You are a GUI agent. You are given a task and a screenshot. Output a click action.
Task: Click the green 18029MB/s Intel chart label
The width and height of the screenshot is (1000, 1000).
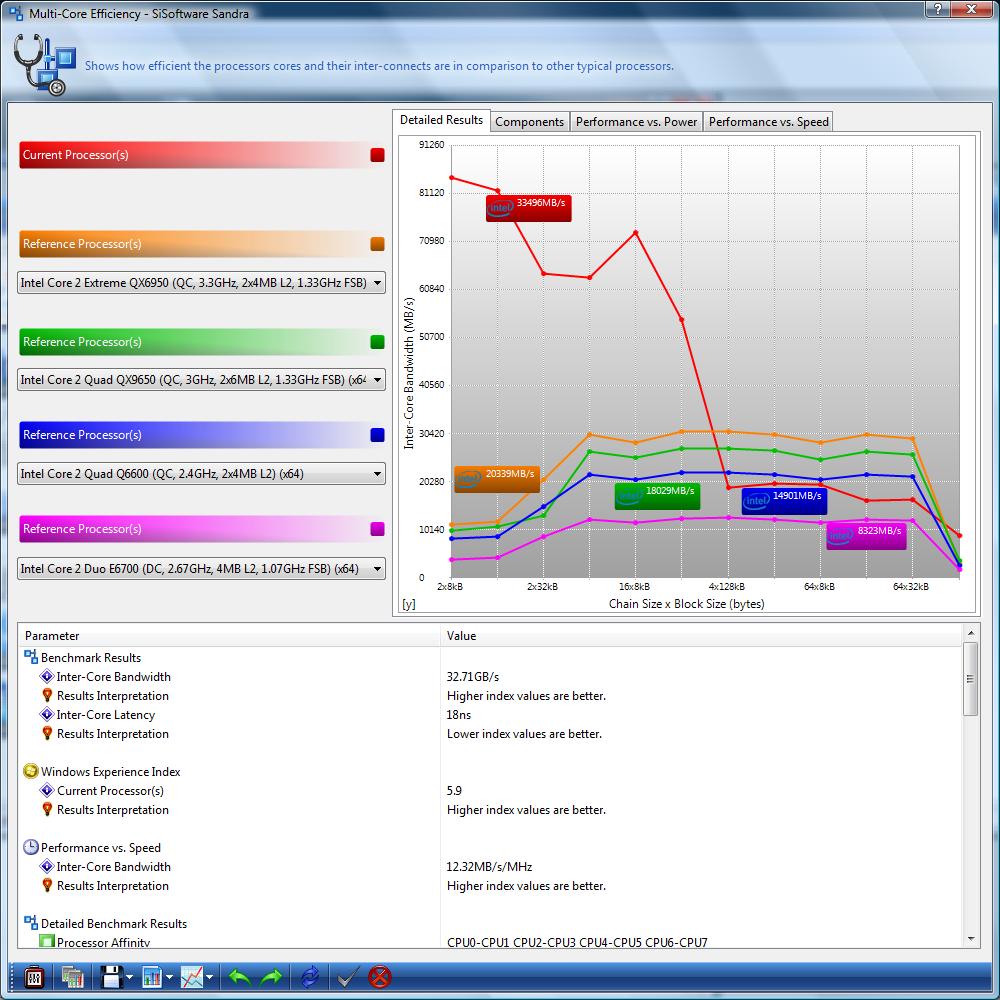point(657,496)
